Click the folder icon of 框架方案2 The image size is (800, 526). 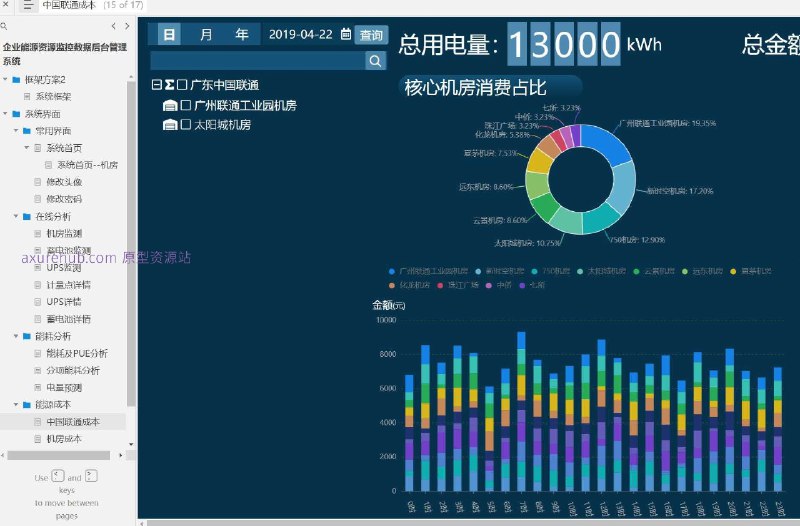point(16,80)
